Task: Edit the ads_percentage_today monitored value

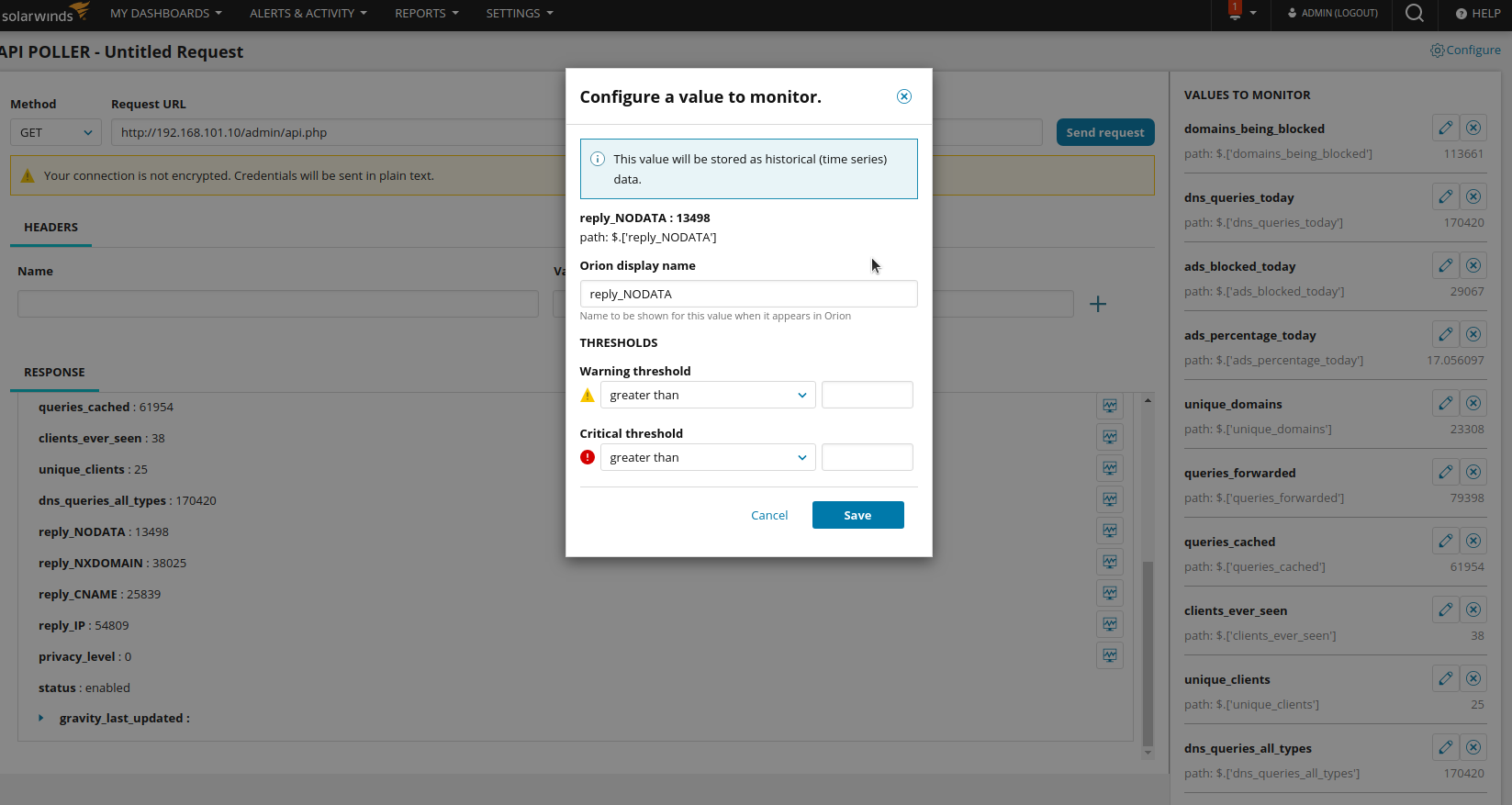Action: pyautogui.click(x=1446, y=334)
